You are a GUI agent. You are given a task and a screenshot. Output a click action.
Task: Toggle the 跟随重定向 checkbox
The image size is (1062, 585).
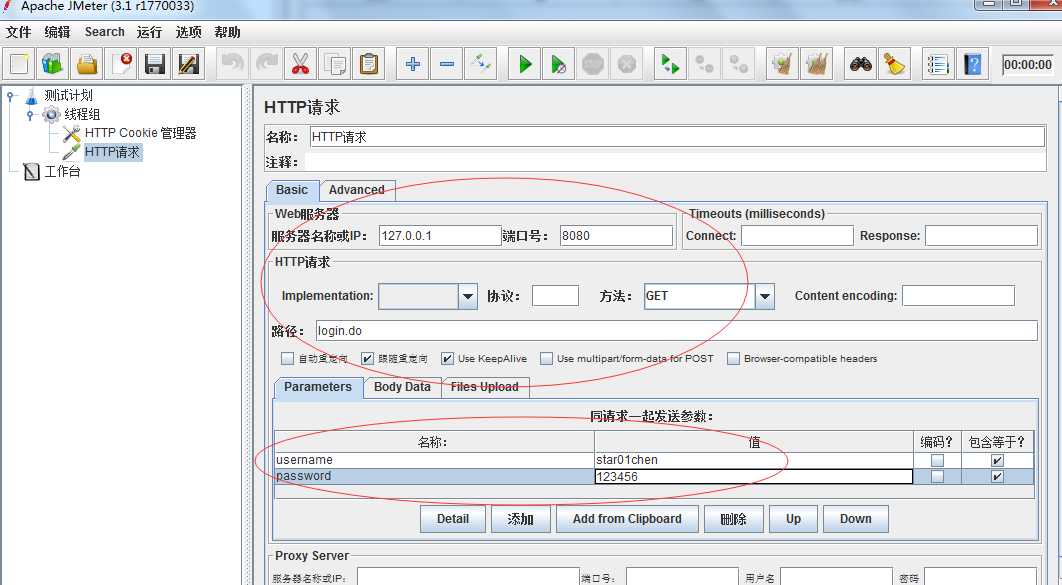pyautogui.click(x=367, y=358)
